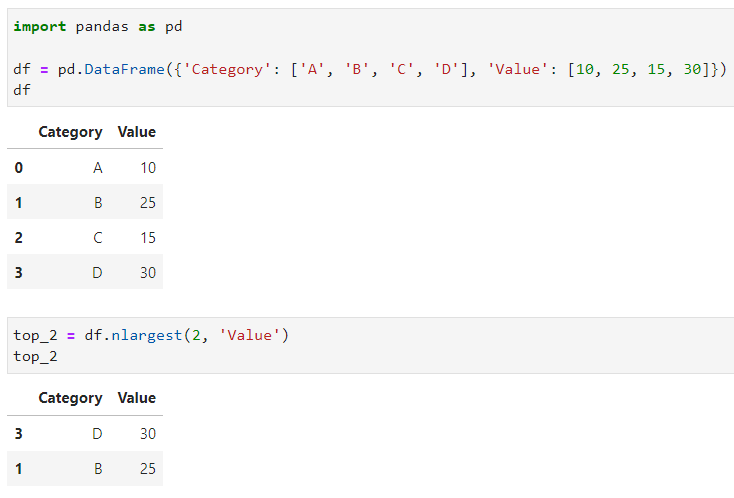Click the 'df' line ending the first cell

22,89
